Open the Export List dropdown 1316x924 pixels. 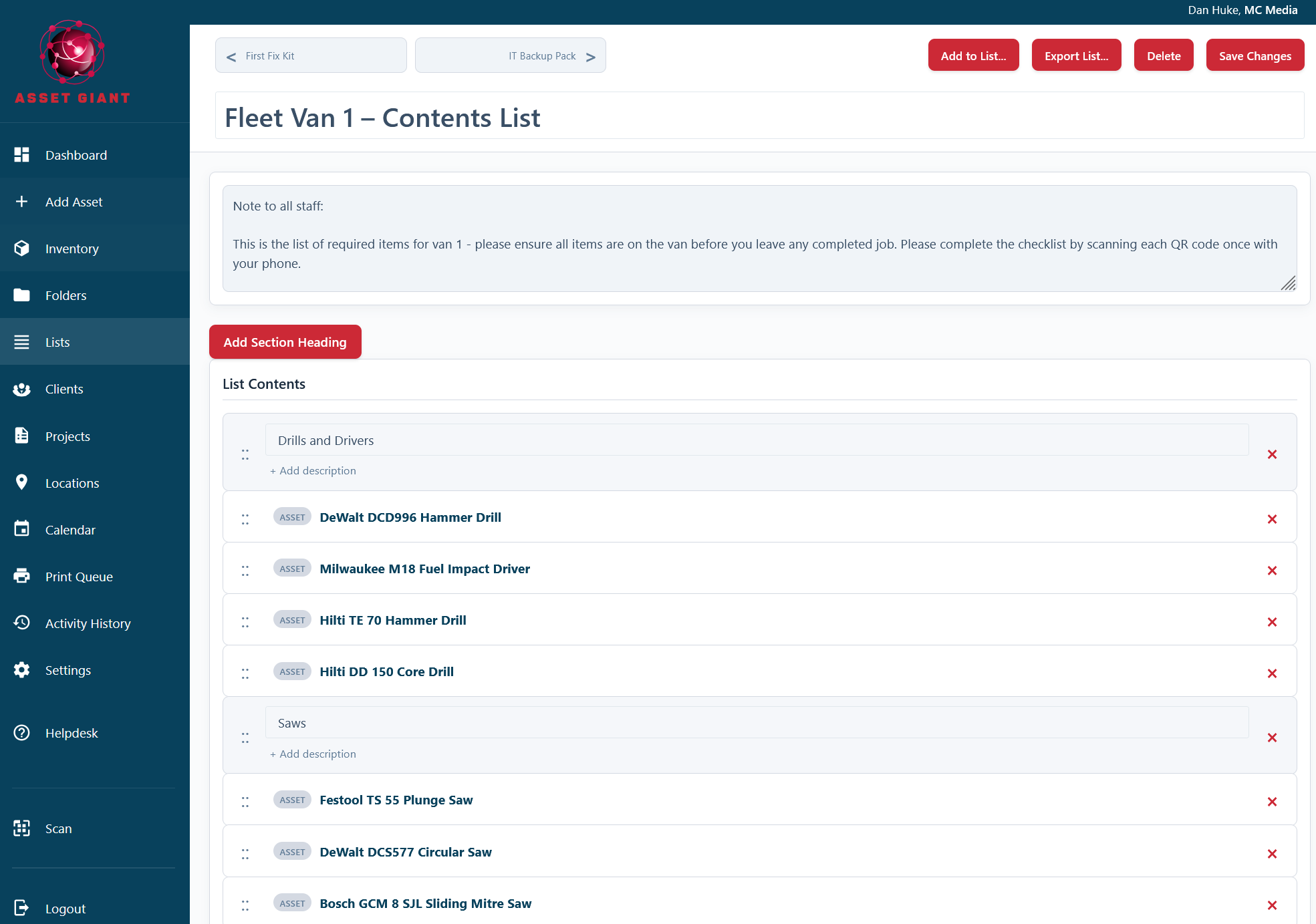pyautogui.click(x=1077, y=55)
